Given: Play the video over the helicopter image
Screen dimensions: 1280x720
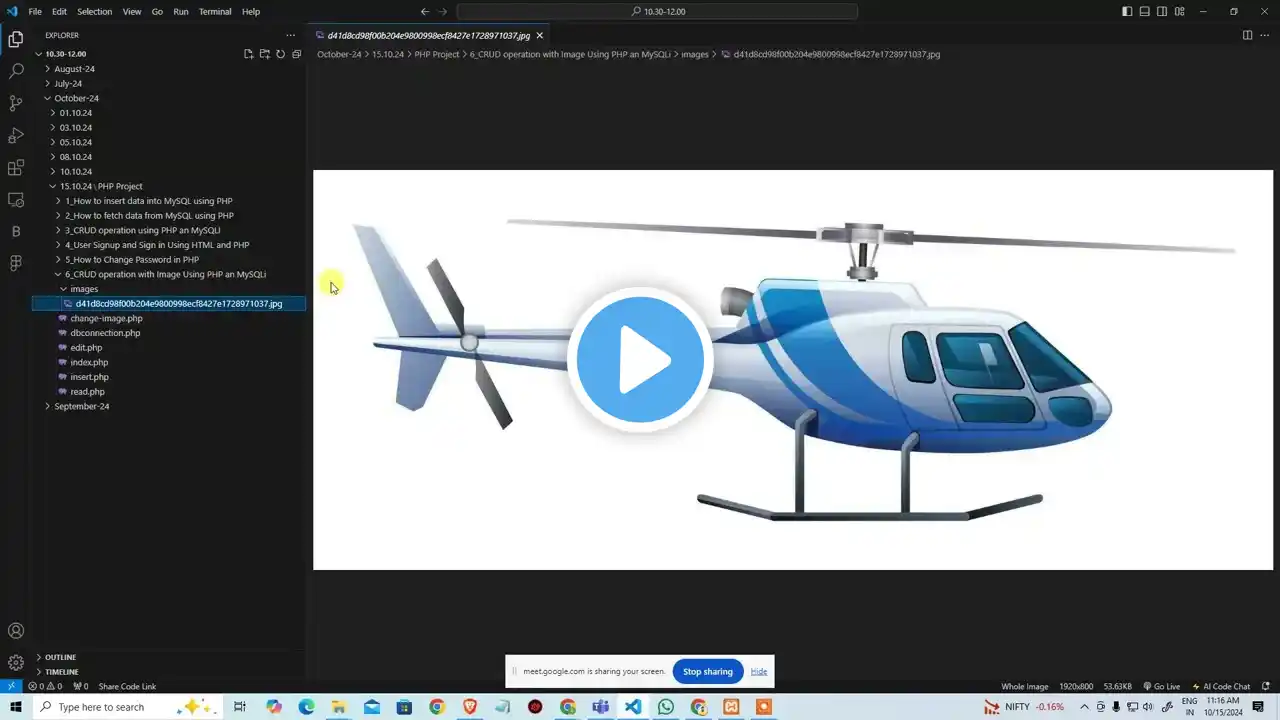Looking at the screenshot, I should pyautogui.click(x=640, y=360).
